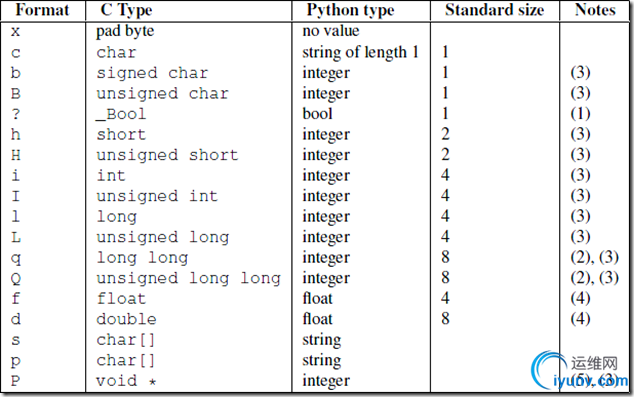Image resolution: width=634 pixels, height=397 pixels.
Task: Click the 'bool' Python type cell
Action: 317,114
